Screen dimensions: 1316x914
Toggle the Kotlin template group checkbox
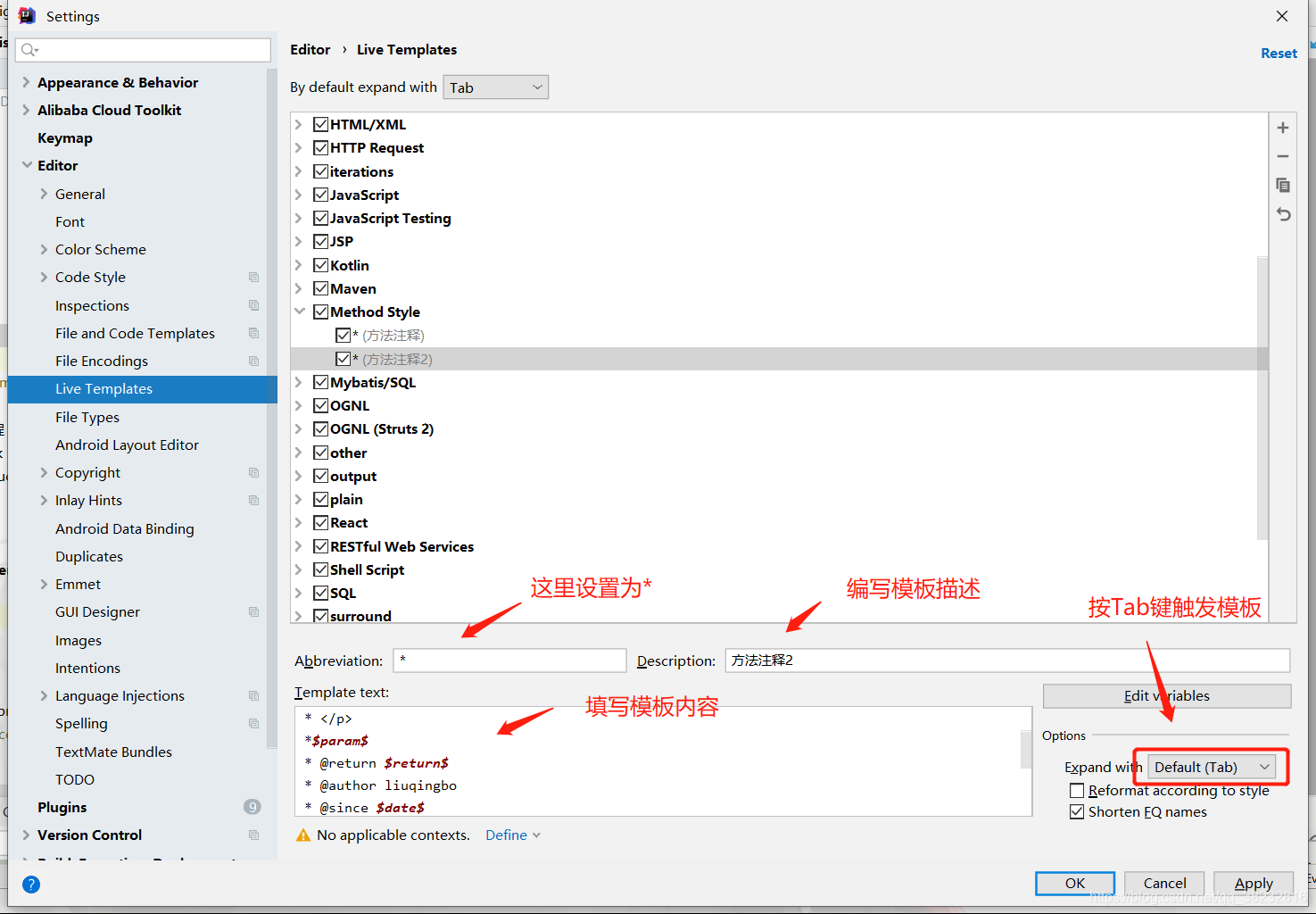click(321, 265)
